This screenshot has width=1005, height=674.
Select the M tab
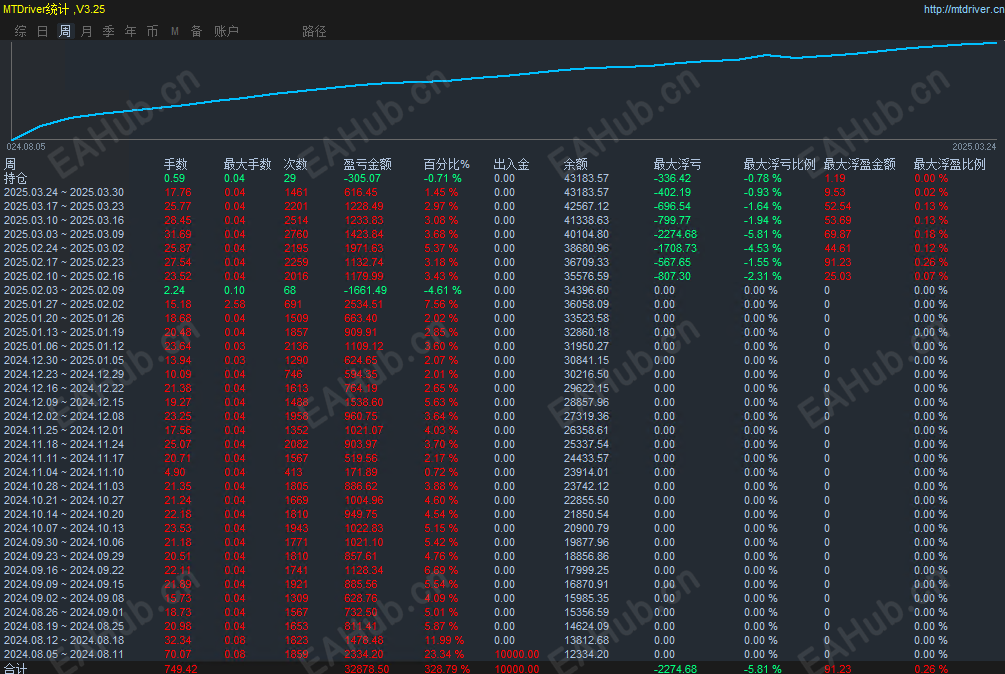coord(174,31)
